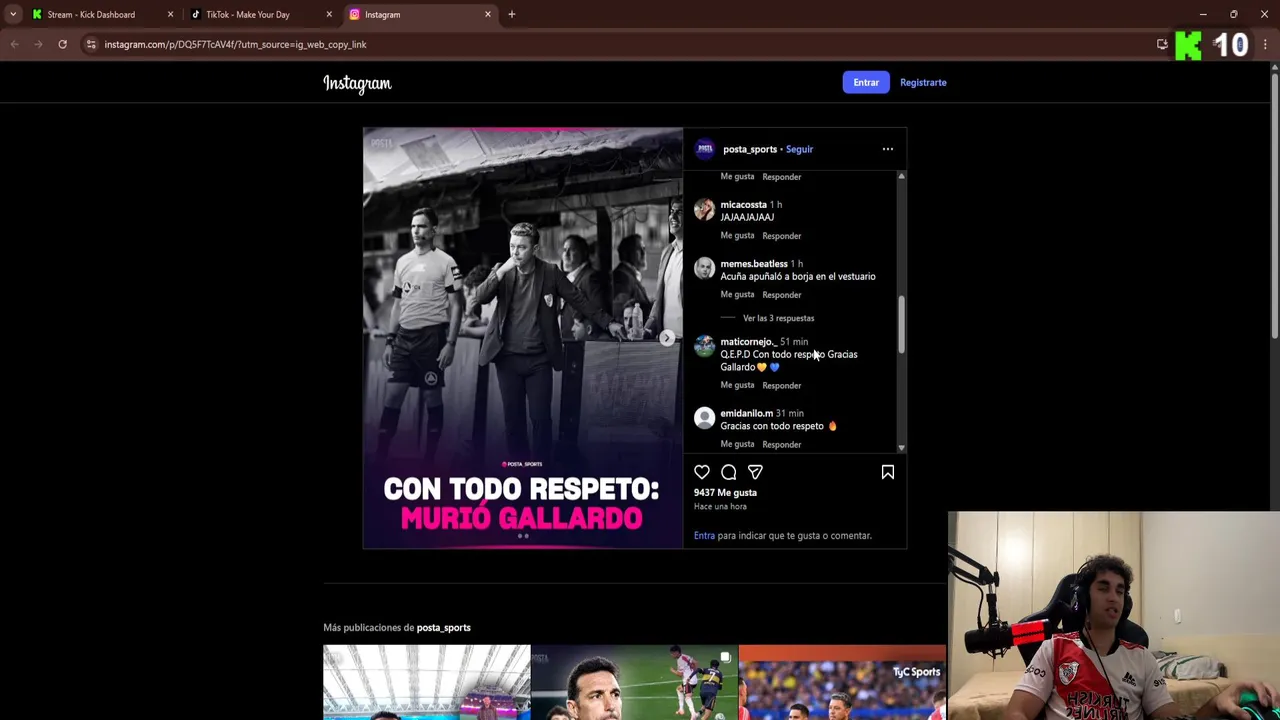Click 'Hace una hora' post timestamp
The image size is (1280, 720).
tap(720, 506)
